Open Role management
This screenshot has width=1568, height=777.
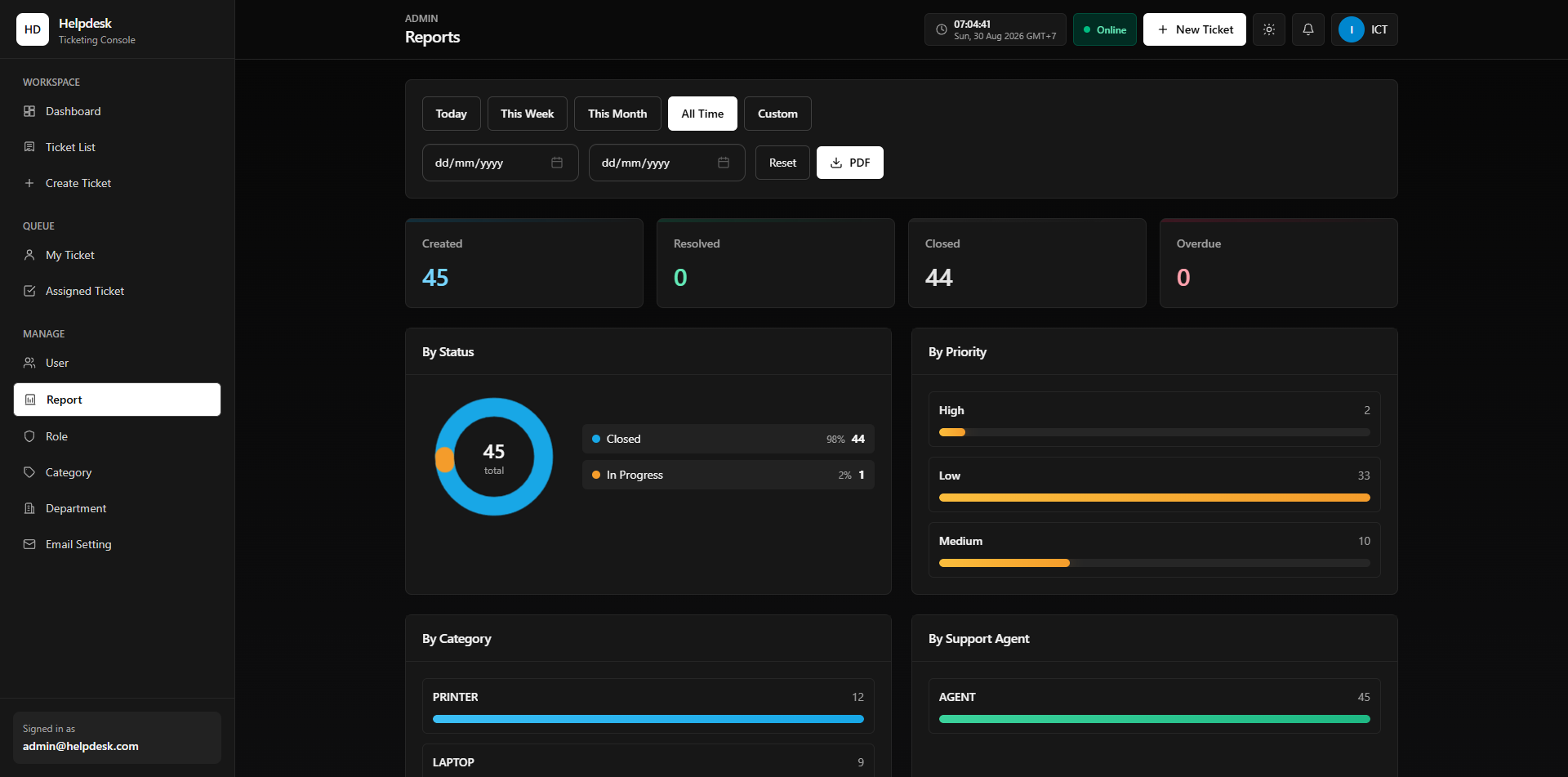point(117,436)
